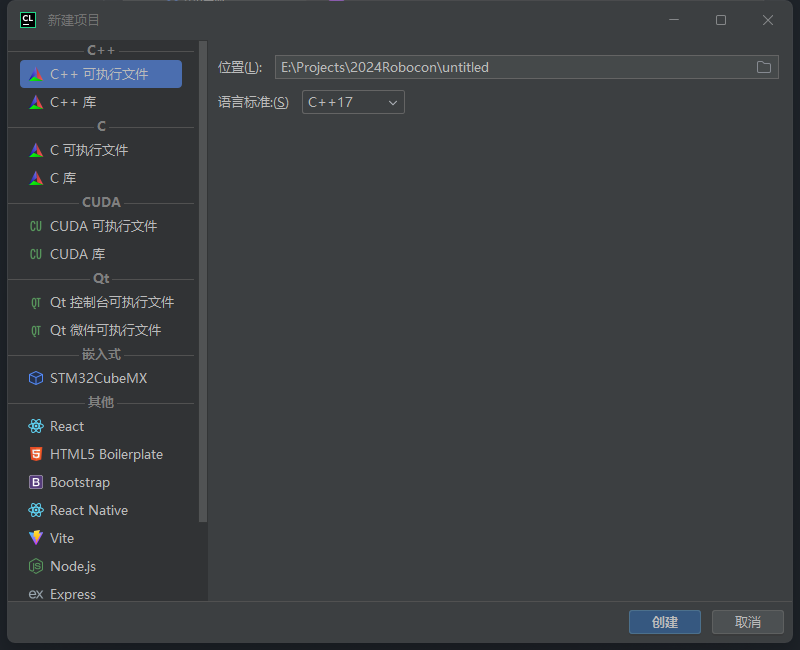Click the browse folder icon in location field
Viewport: 800px width, 650px height.
pyautogui.click(x=764, y=67)
